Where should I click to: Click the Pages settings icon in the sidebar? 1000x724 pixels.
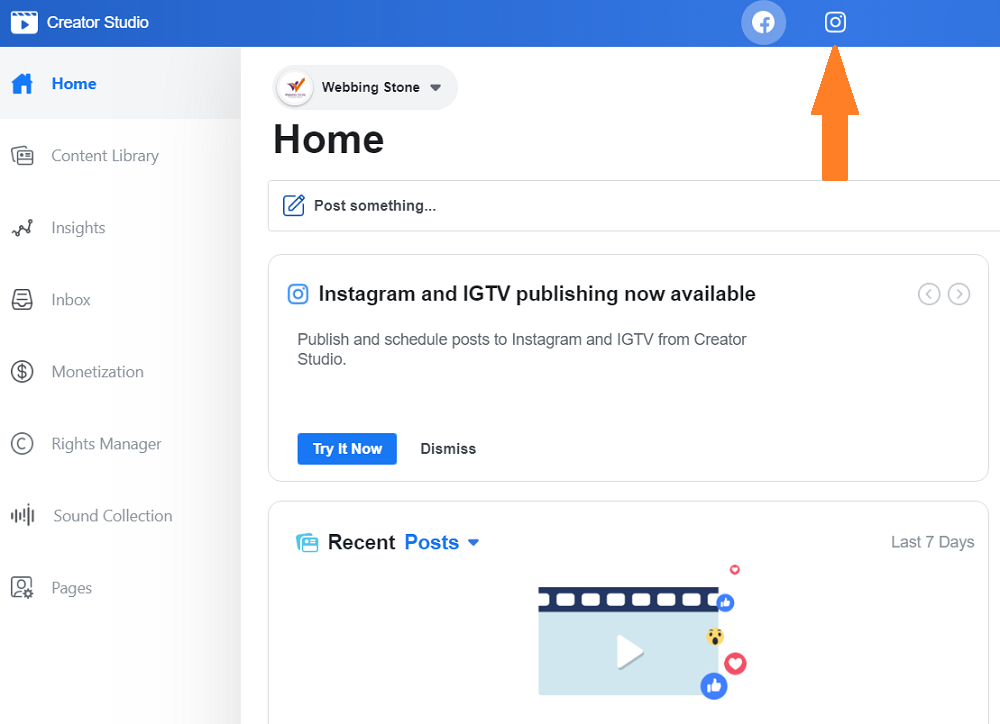point(22,587)
